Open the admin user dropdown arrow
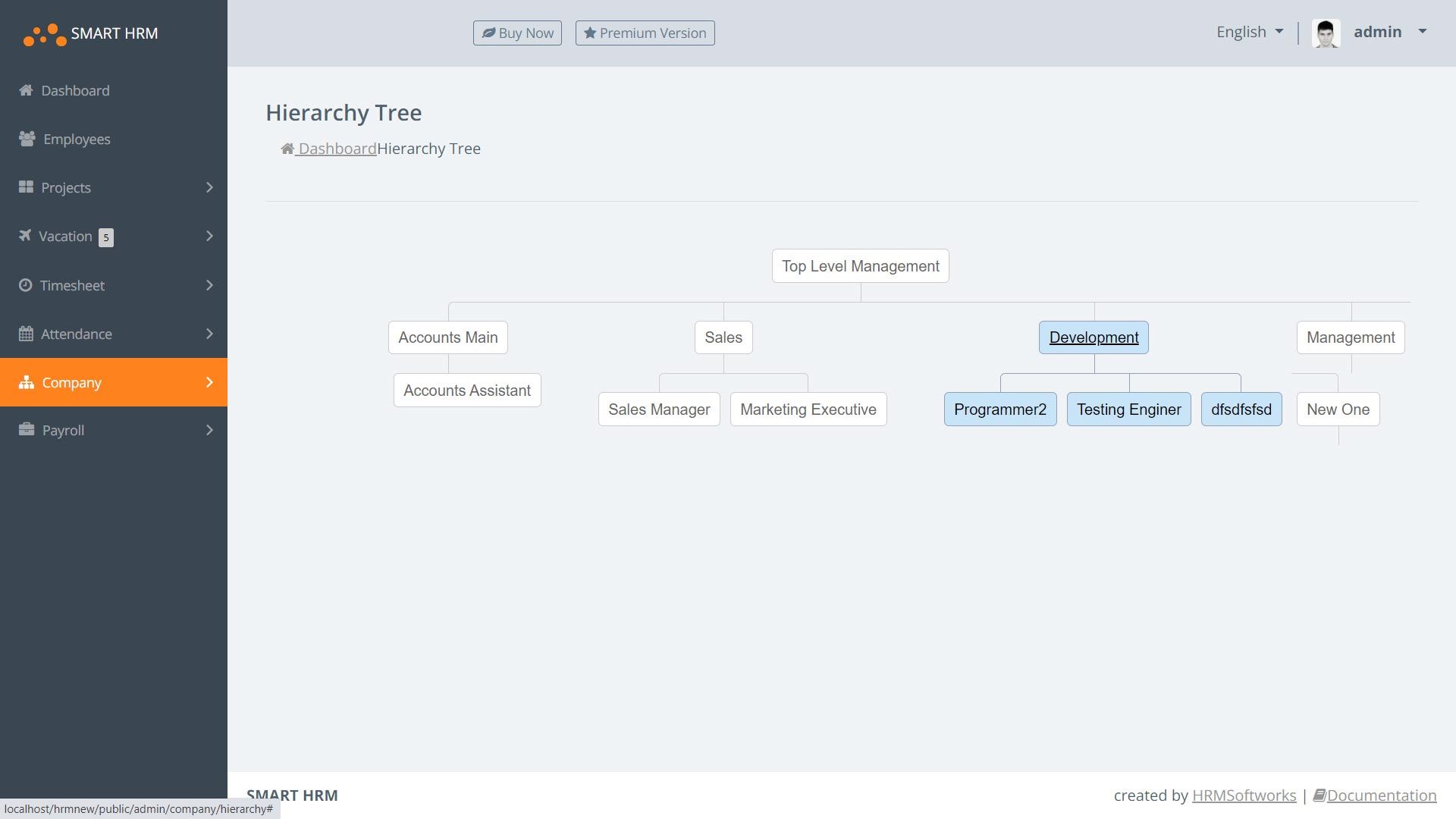 point(1422,32)
